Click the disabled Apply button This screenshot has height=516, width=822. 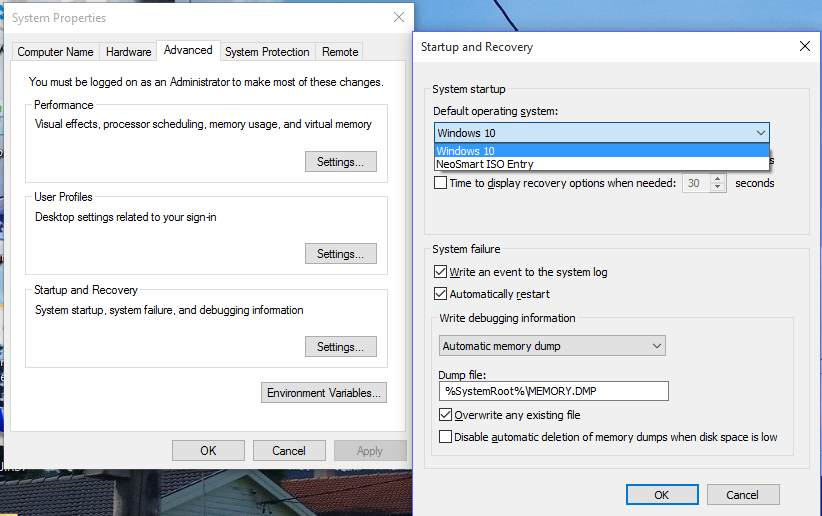click(x=370, y=450)
